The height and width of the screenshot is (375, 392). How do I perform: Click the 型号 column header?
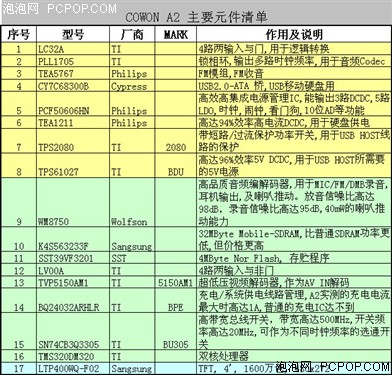click(73, 34)
